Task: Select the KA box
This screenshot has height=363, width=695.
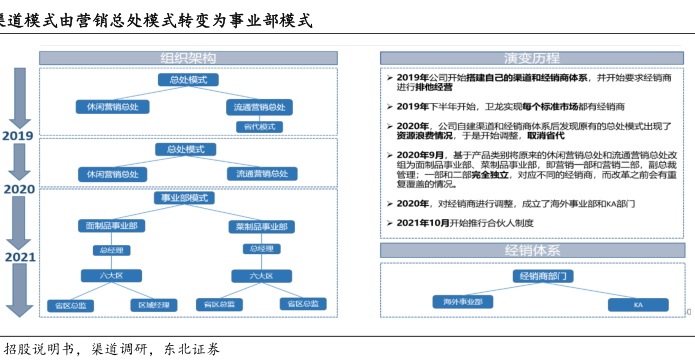Action: (638, 305)
